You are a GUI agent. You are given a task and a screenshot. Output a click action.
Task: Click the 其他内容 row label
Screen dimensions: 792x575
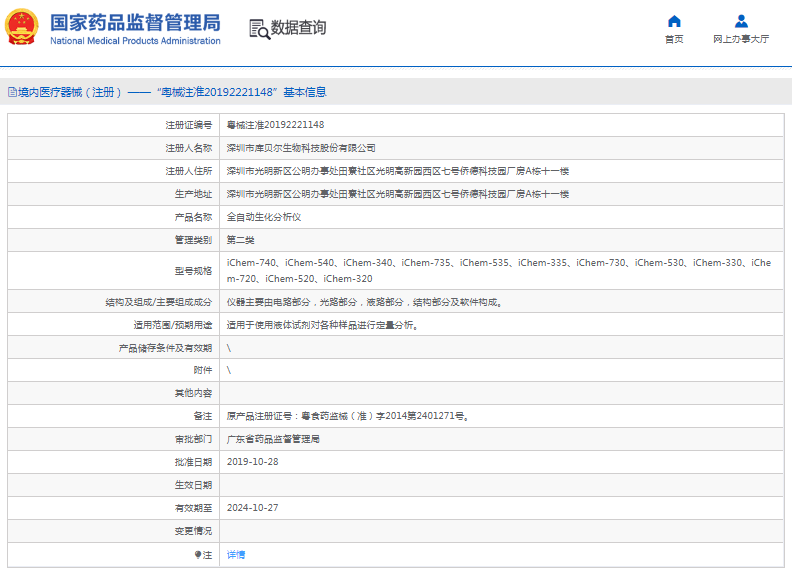[x=193, y=393]
